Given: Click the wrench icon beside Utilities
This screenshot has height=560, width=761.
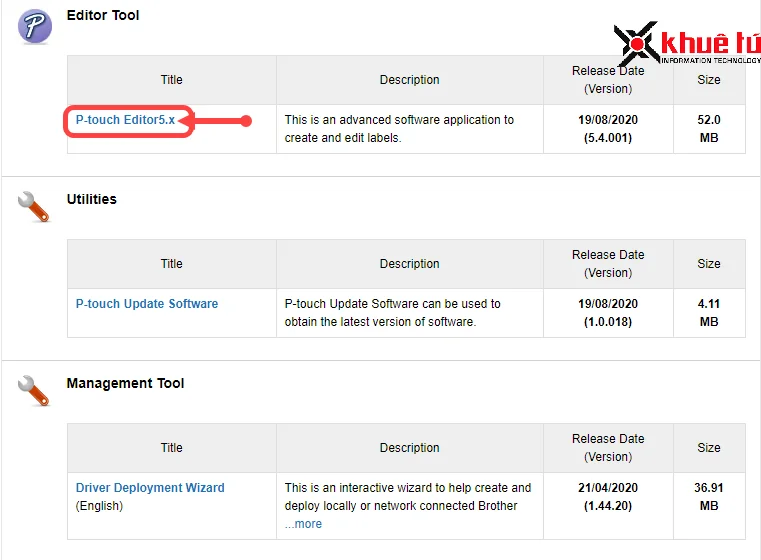Looking at the screenshot, I should point(34,206).
